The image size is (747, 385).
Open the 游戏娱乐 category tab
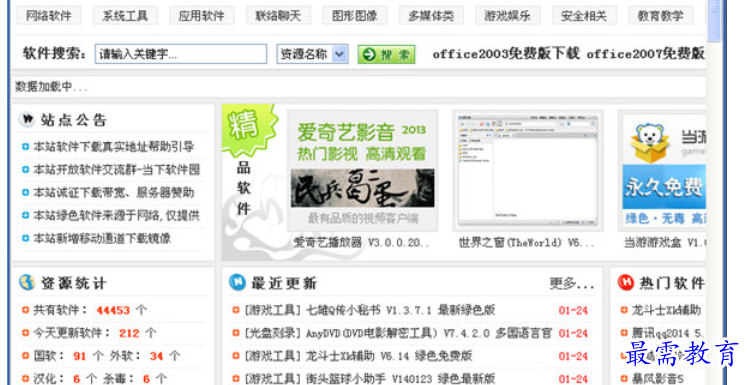point(507,16)
